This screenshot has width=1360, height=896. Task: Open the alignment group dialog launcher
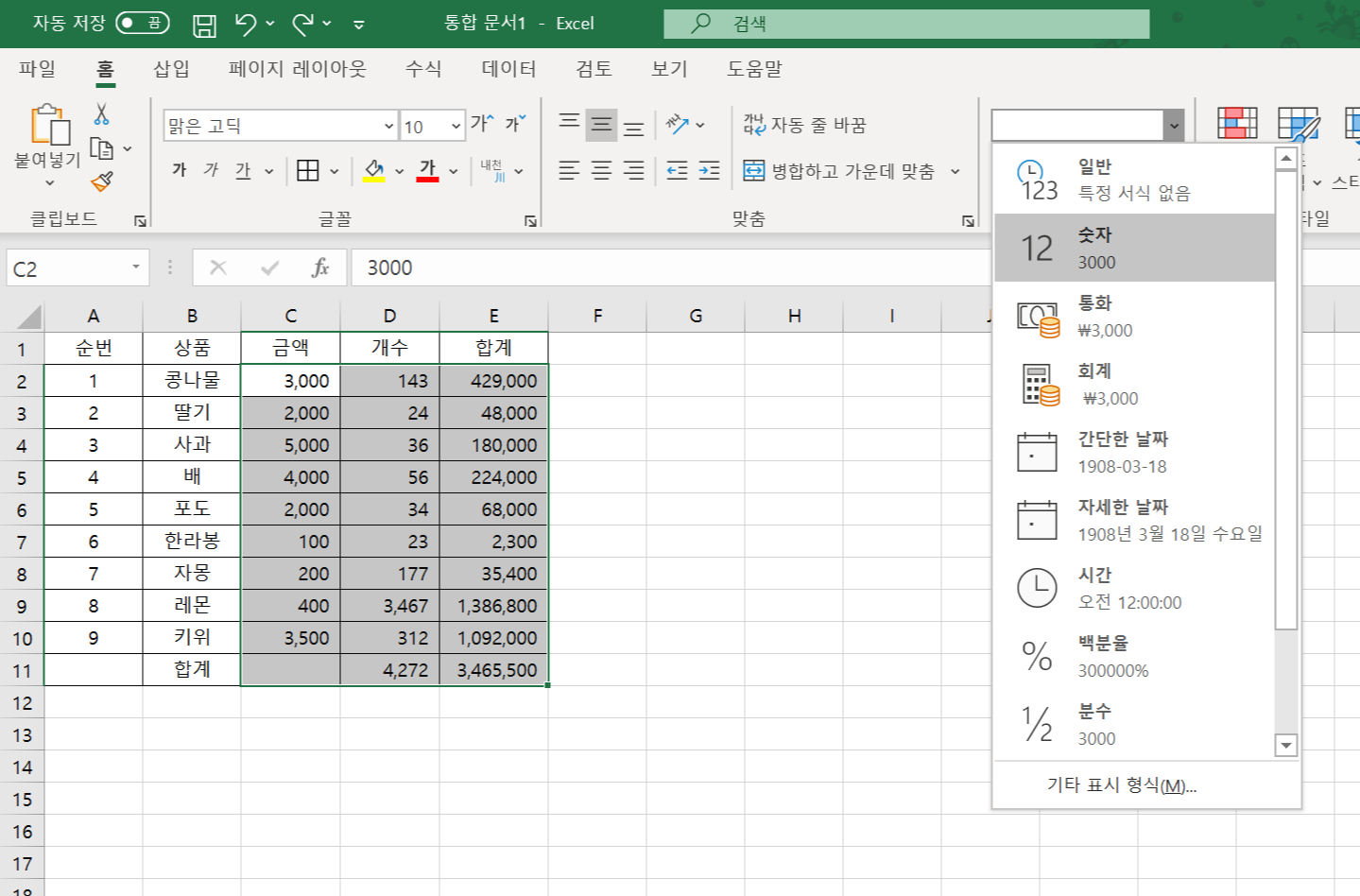(x=968, y=220)
